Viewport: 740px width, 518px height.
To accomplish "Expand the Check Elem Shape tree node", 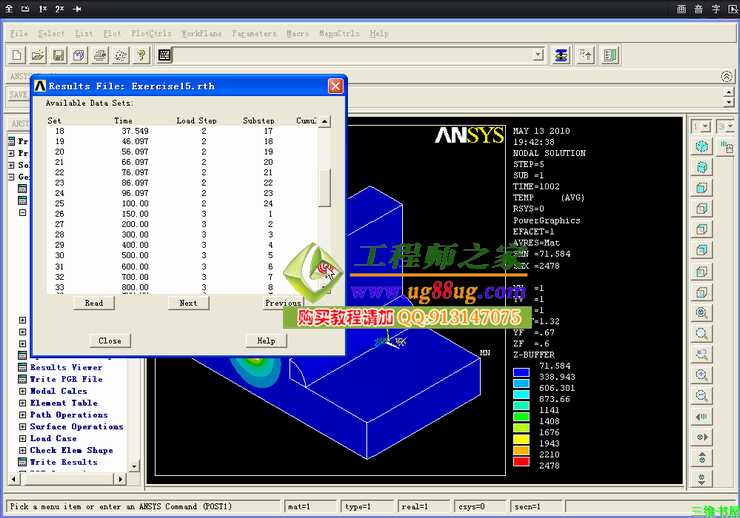I will pos(22,450).
